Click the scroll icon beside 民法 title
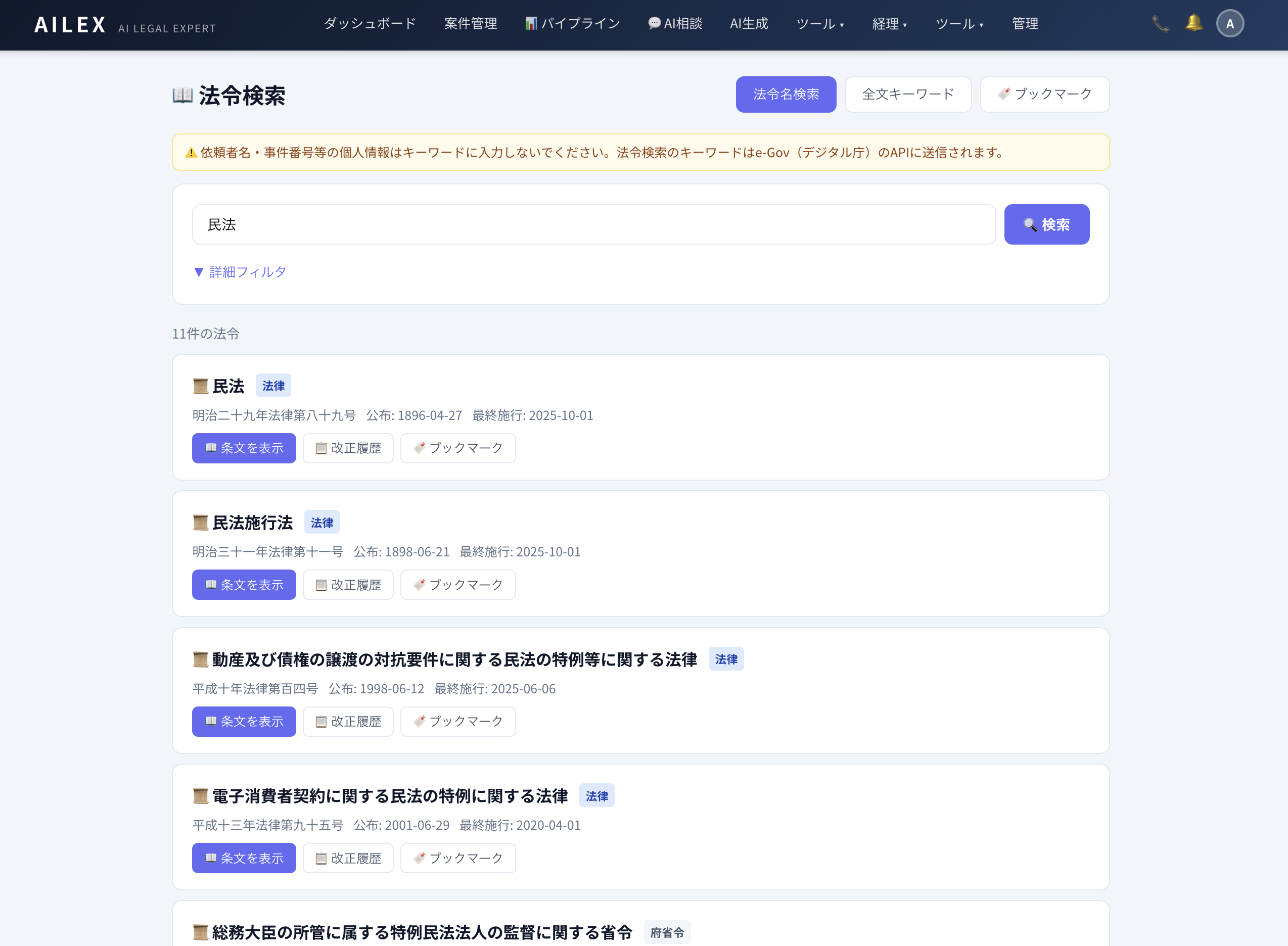Viewport: 1288px width, 946px height. (x=201, y=387)
